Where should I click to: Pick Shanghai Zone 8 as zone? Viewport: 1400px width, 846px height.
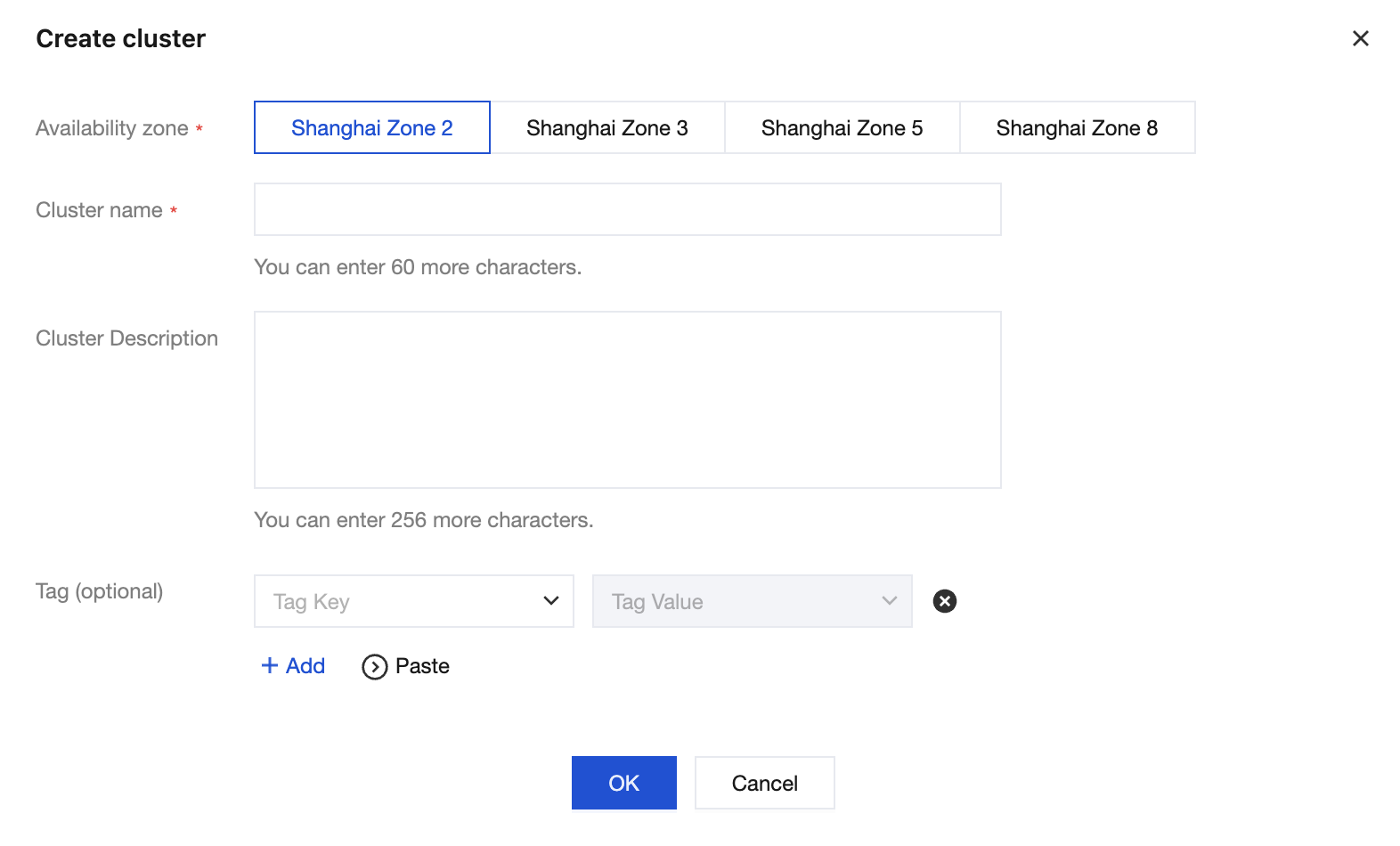pos(1077,127)
